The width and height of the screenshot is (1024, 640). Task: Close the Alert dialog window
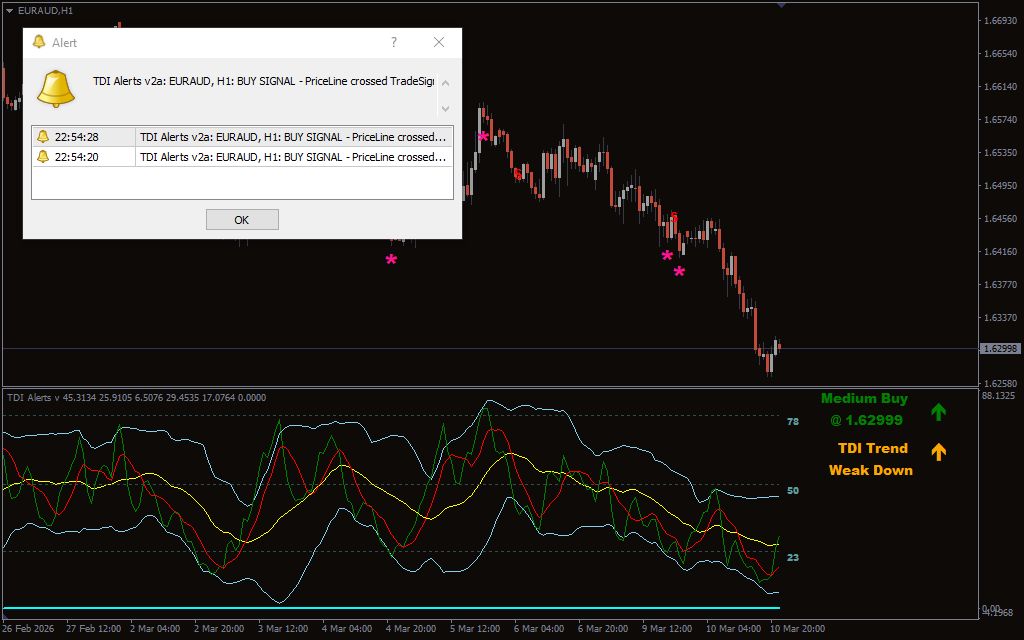pyautogui.click(x=439, y=42)
